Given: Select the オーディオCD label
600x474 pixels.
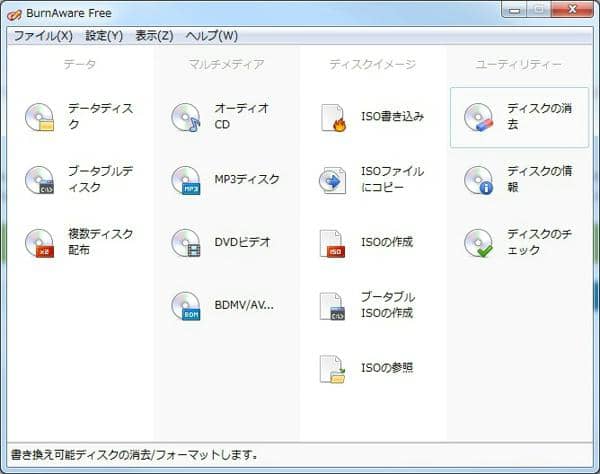Looking at the screenshot, I should coord(241,116).
